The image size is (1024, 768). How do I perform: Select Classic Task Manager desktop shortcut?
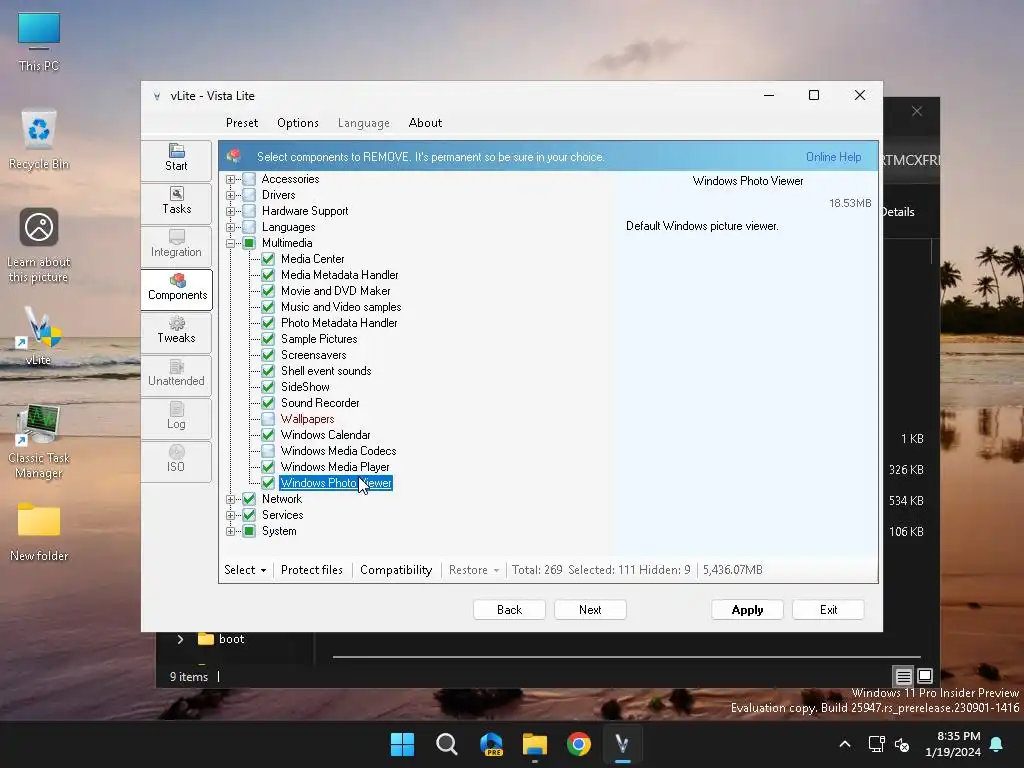pos(39,442)
